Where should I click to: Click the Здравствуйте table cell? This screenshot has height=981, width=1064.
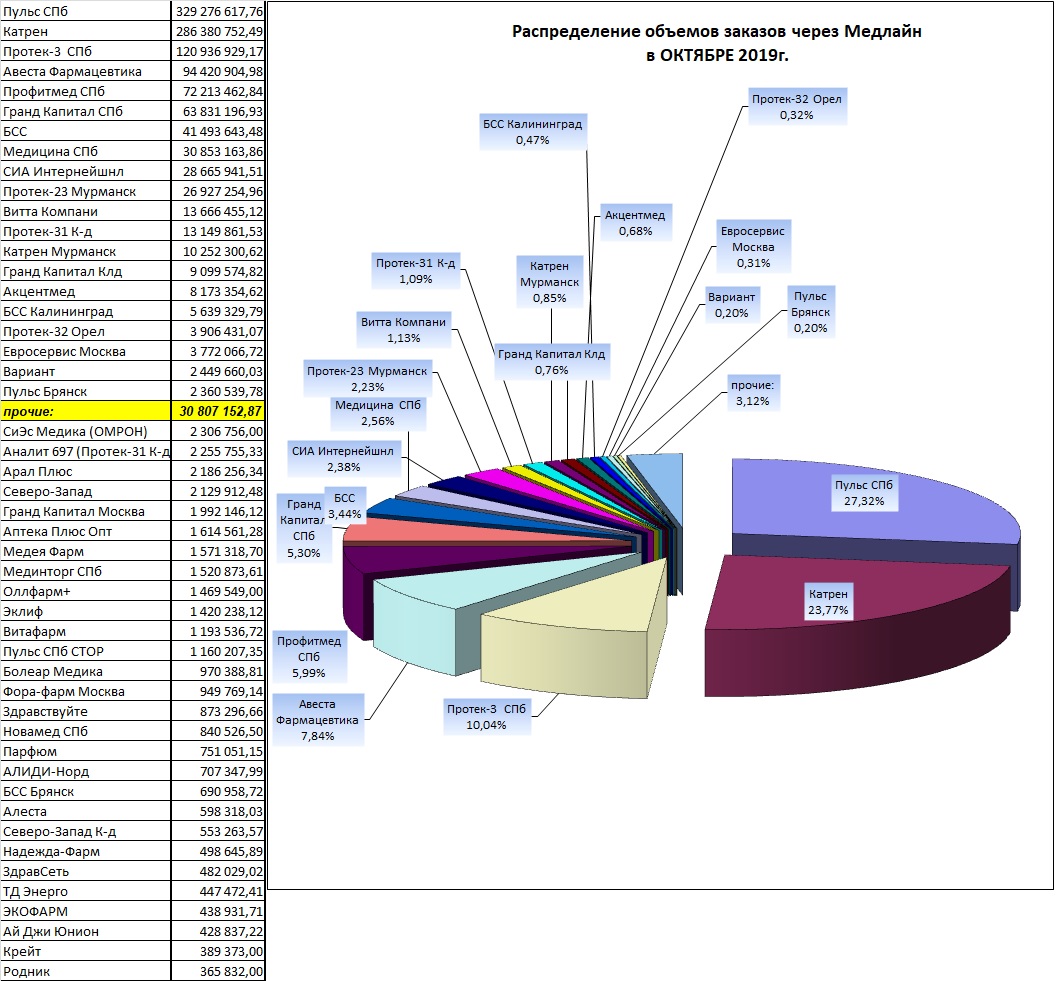pos(86,712)
